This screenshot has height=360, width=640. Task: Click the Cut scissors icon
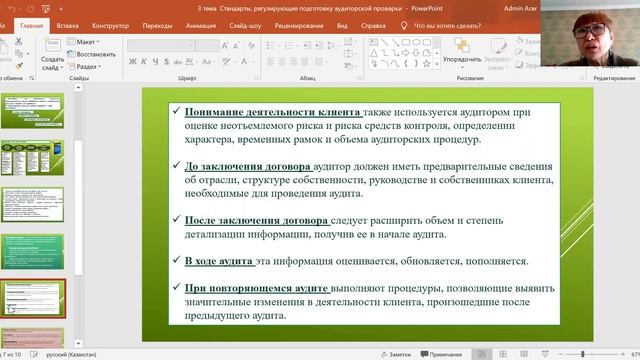pos(18,41)
